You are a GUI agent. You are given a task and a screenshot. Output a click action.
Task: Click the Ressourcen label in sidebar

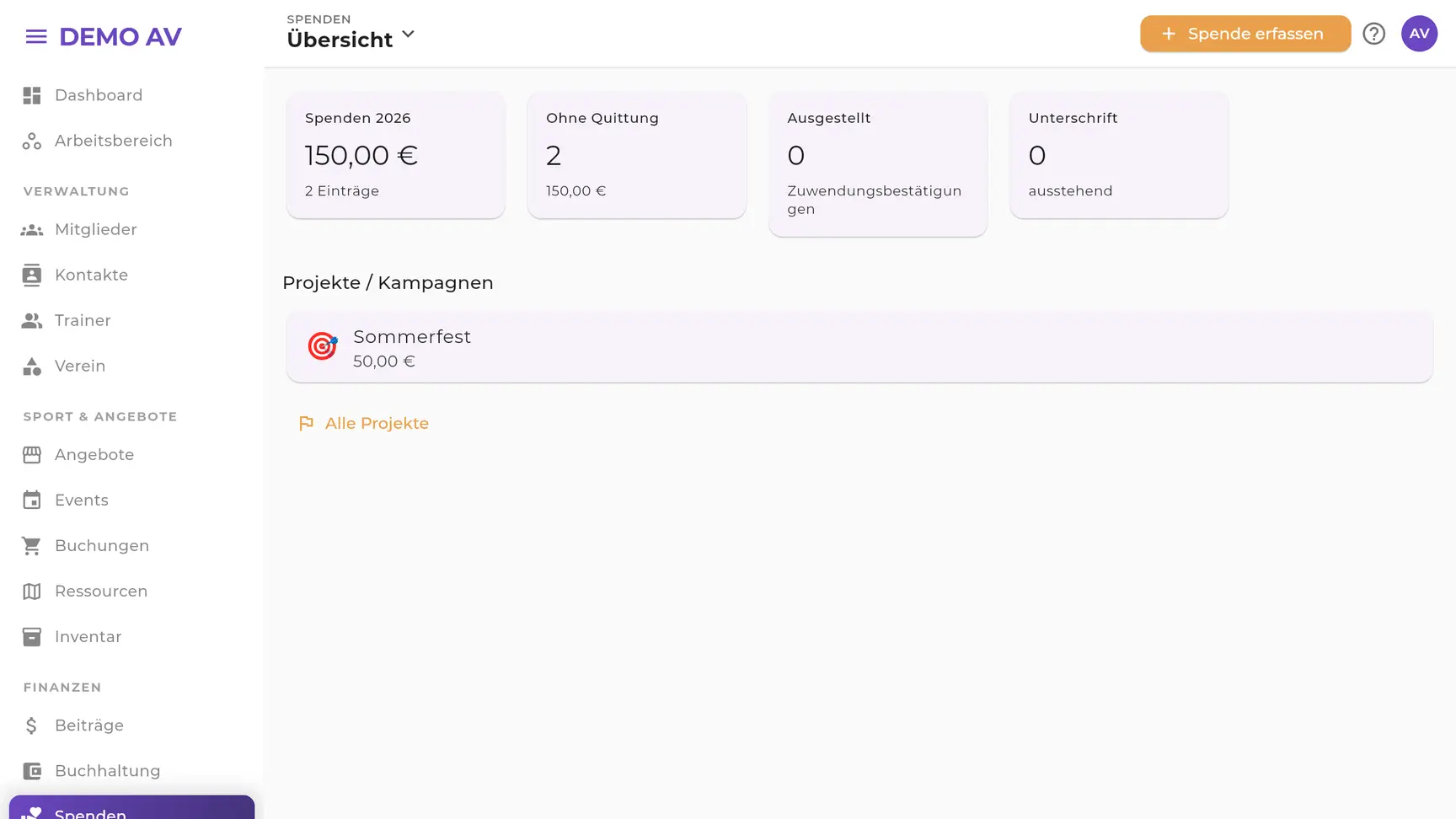click(x=101, y=591)
